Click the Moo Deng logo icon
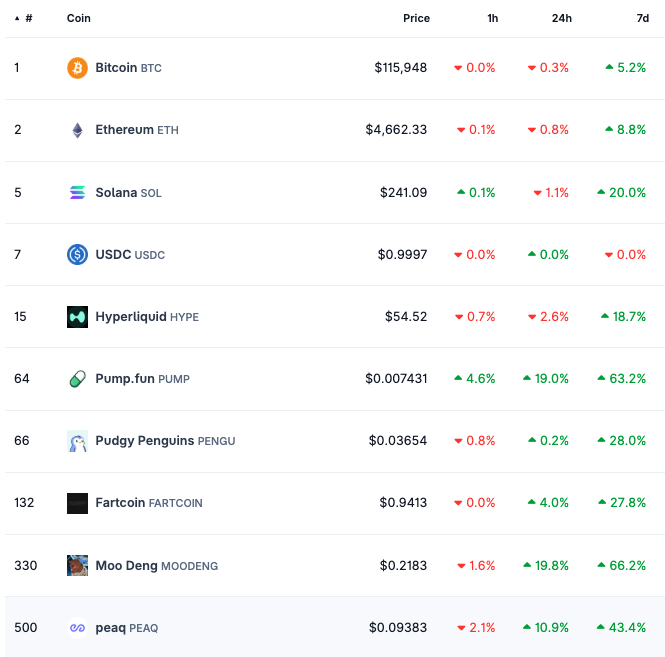 77,565
